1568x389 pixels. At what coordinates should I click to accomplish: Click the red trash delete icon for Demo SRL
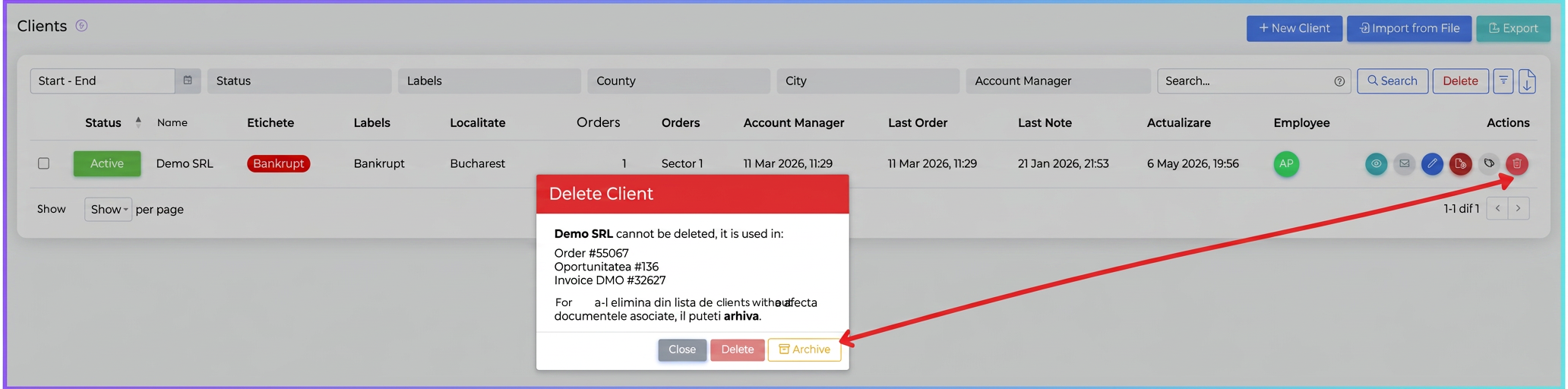[1516, 163]
